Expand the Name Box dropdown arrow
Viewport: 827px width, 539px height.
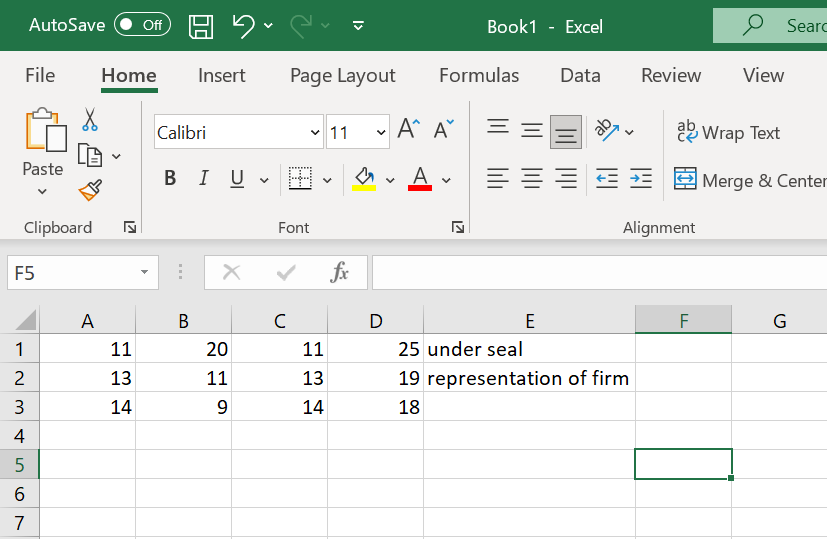click(x=144, y=272)
